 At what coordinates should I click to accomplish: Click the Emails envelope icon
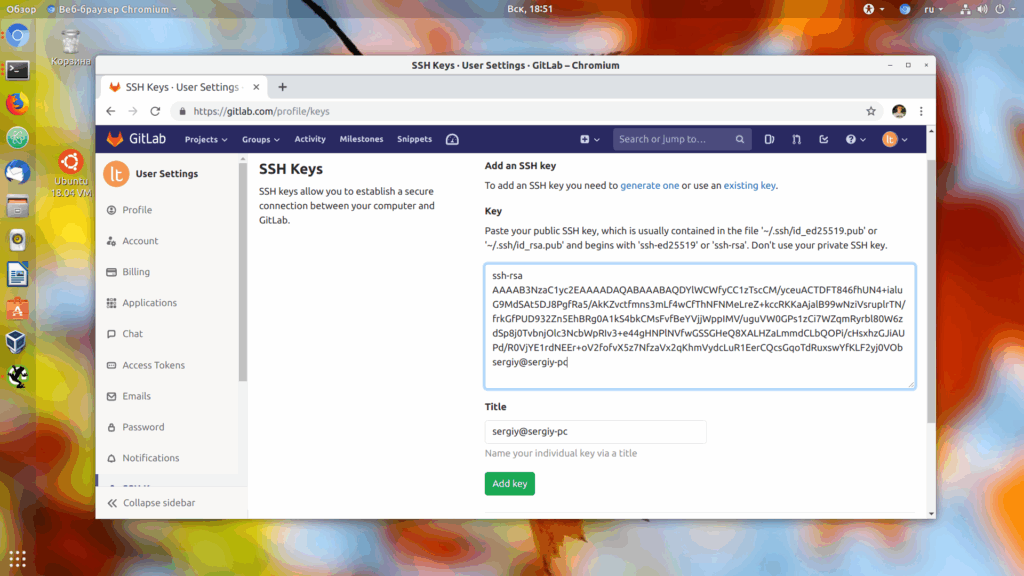pyautogui.click(x=112, y=396)
